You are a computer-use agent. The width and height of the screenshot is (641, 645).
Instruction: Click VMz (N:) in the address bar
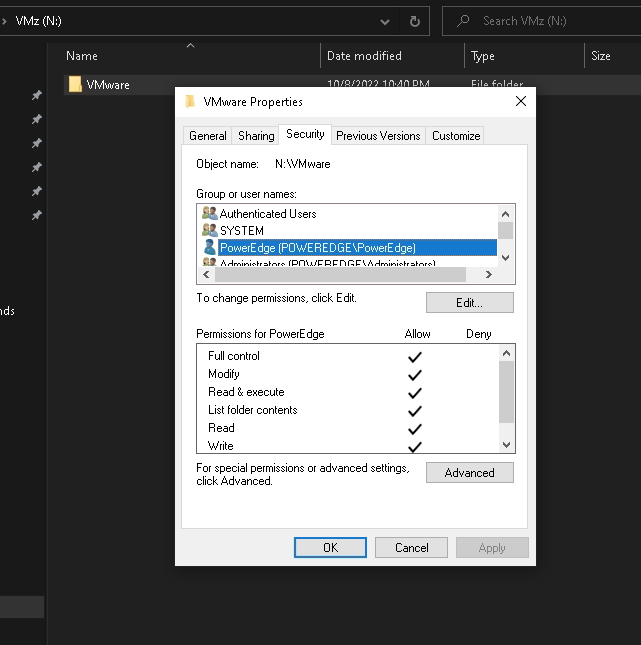point(38,21)
